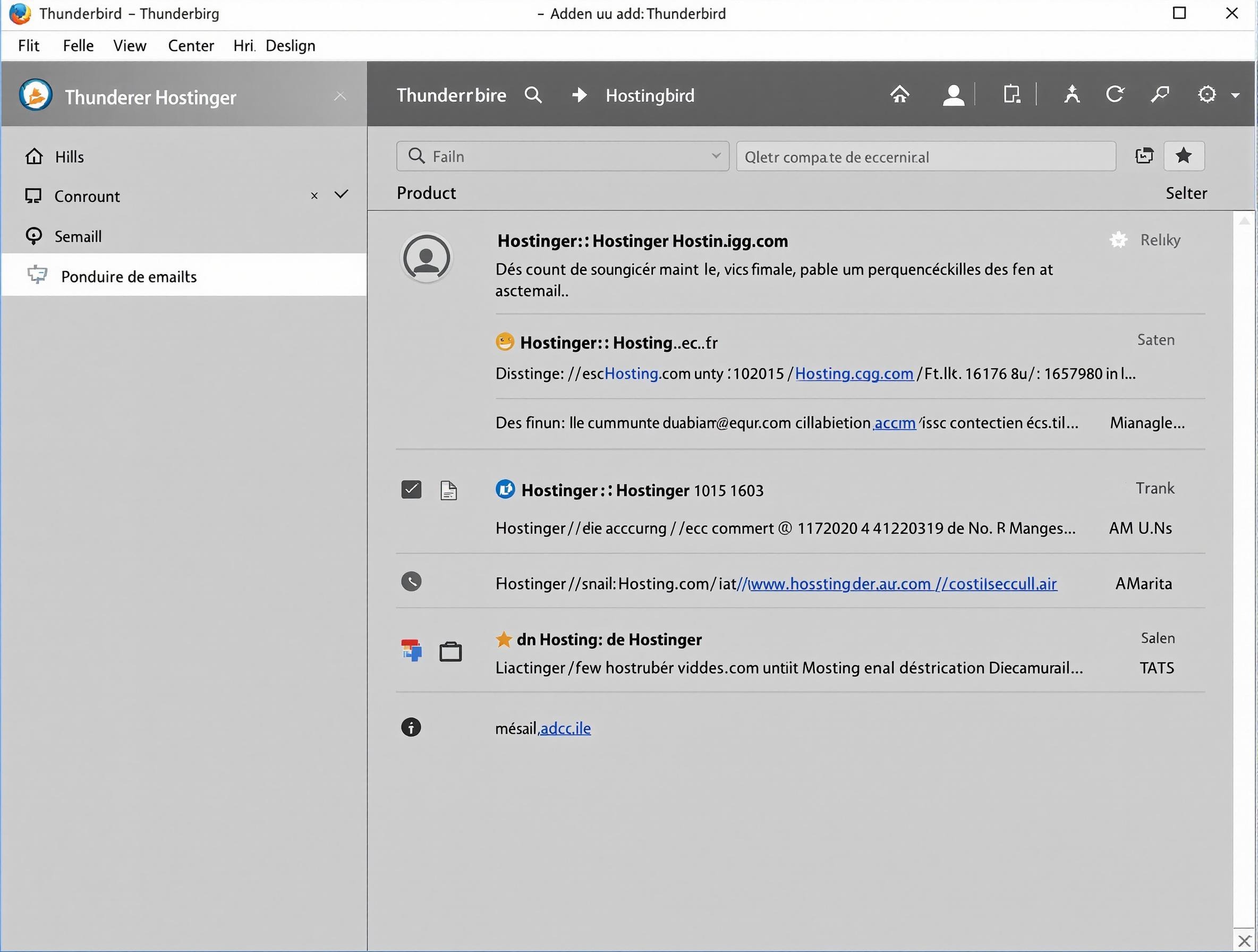This screenshot has width=1258, height=952.
Task: Click the AMarita label
Action: [x=1144, y=583]
